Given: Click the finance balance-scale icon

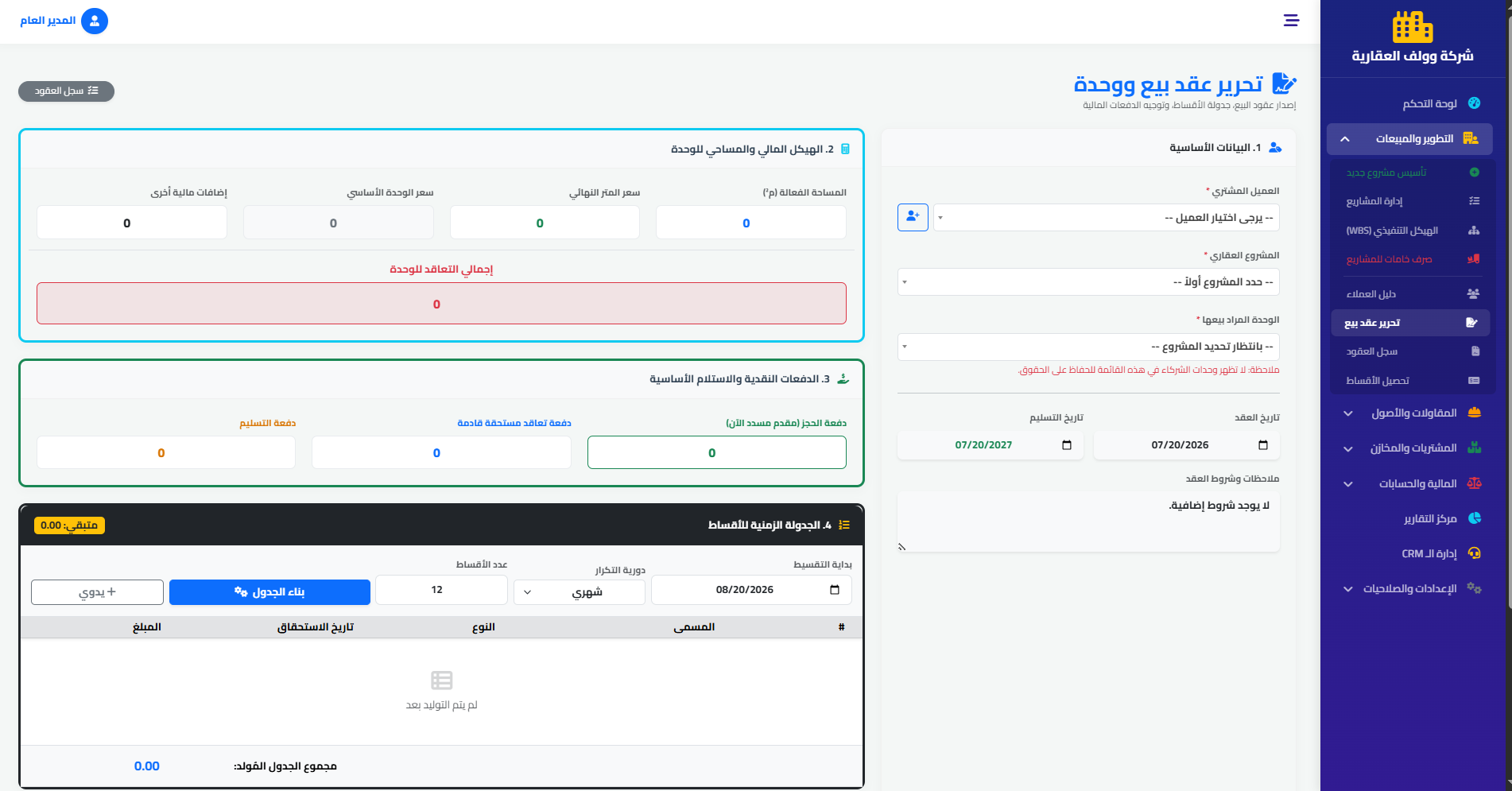Looking at the screenshot, I should click(1475, 483).
